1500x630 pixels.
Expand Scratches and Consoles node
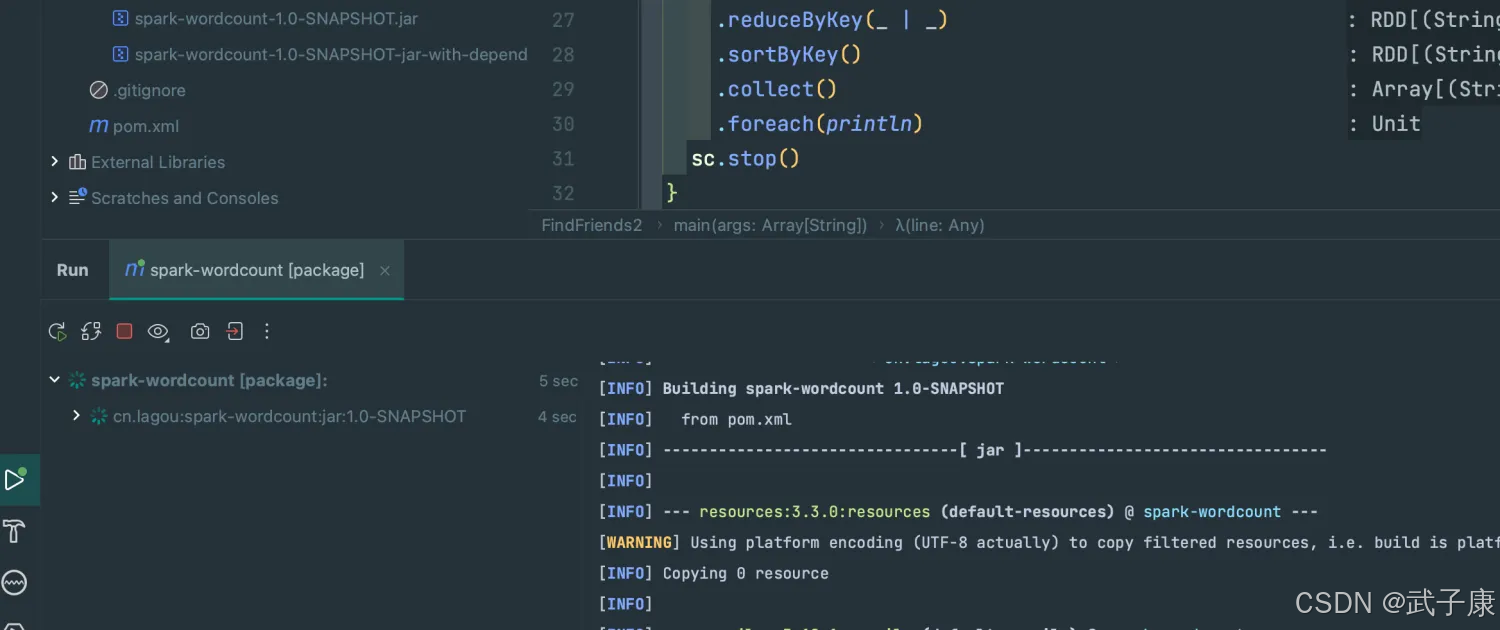point(55,198)
